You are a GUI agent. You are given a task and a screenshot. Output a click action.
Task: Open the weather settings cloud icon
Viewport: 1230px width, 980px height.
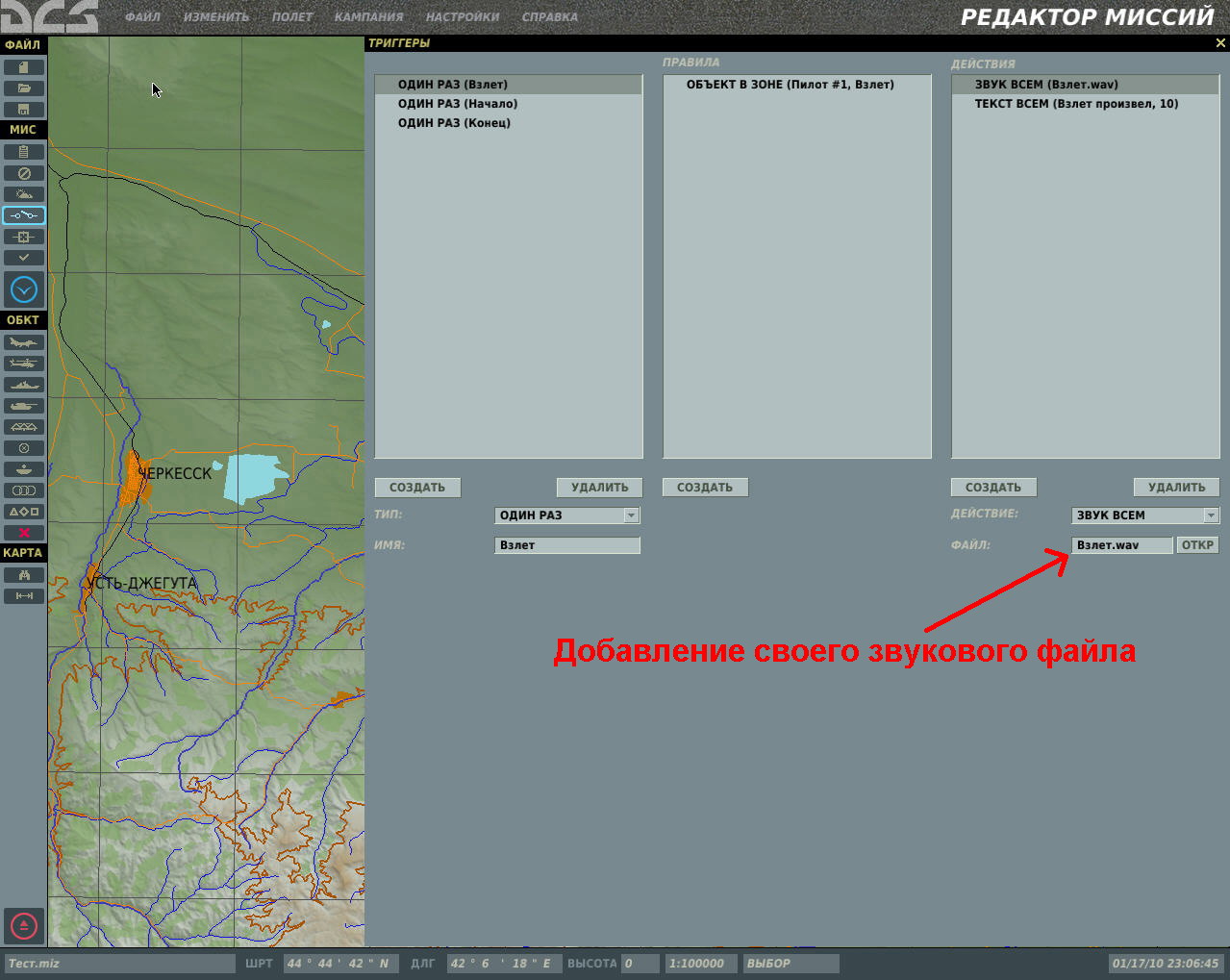[24, 194]
